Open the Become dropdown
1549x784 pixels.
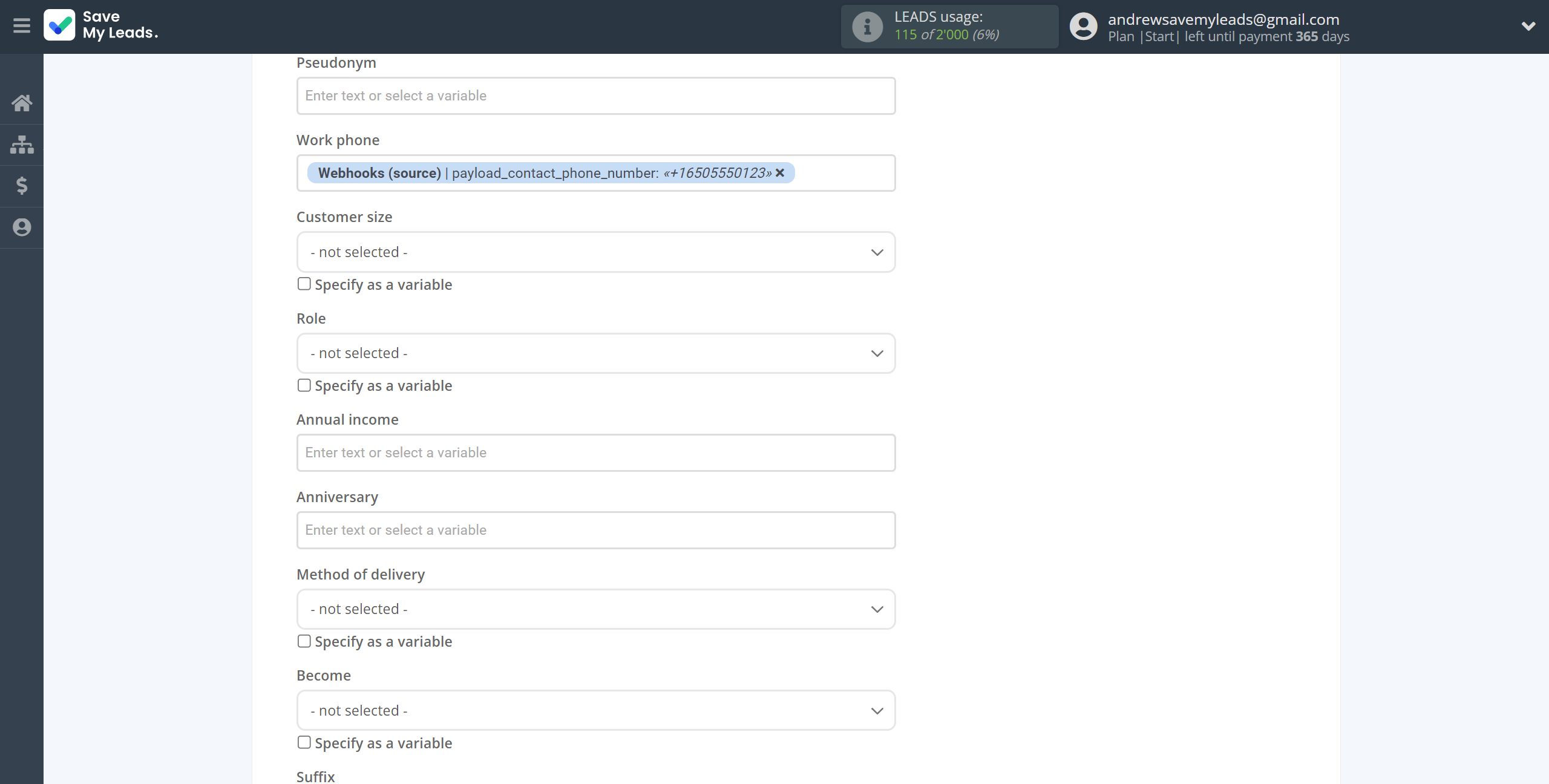tap(596, 710)
